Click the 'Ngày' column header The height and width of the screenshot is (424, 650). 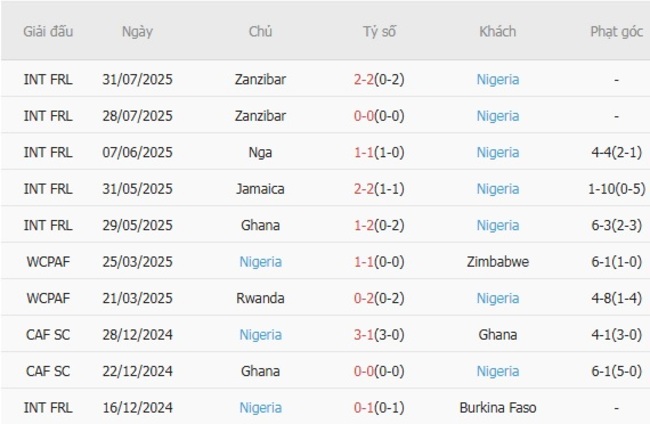point(137,31)
